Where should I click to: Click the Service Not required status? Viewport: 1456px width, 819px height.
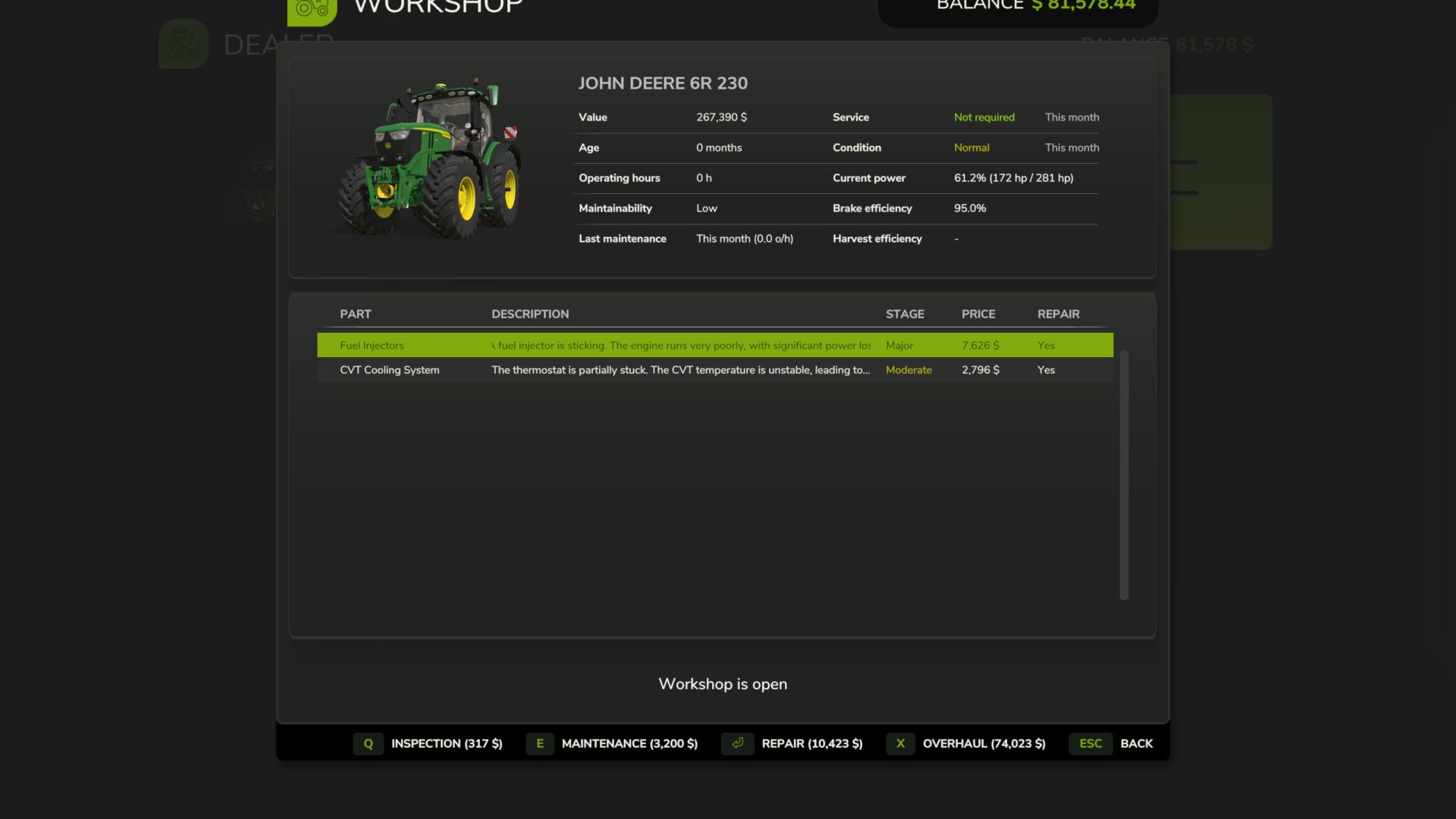click(984, 117)
